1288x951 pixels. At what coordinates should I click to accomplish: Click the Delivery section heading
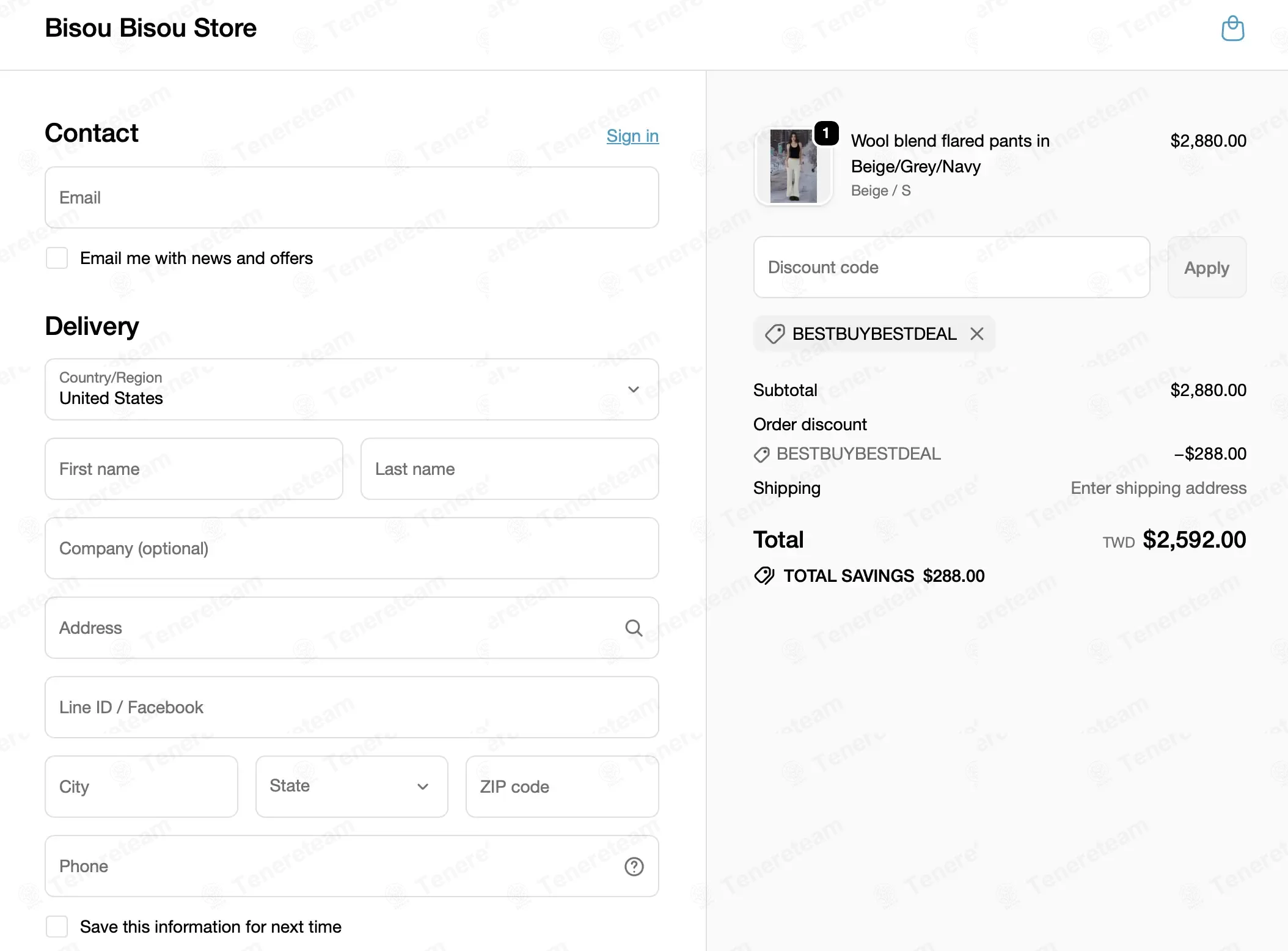[92, 326]
